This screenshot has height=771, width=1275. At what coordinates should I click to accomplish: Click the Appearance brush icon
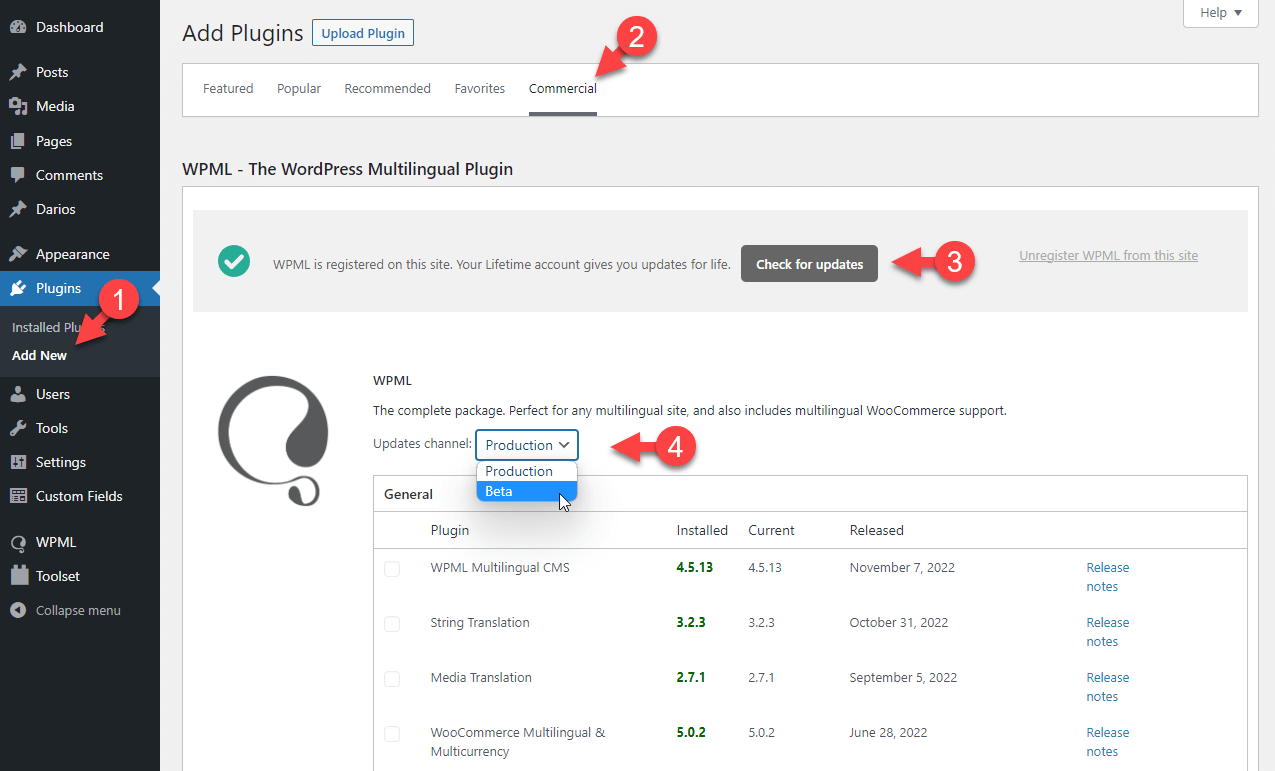pyautogui.click(x=18, y=254)
